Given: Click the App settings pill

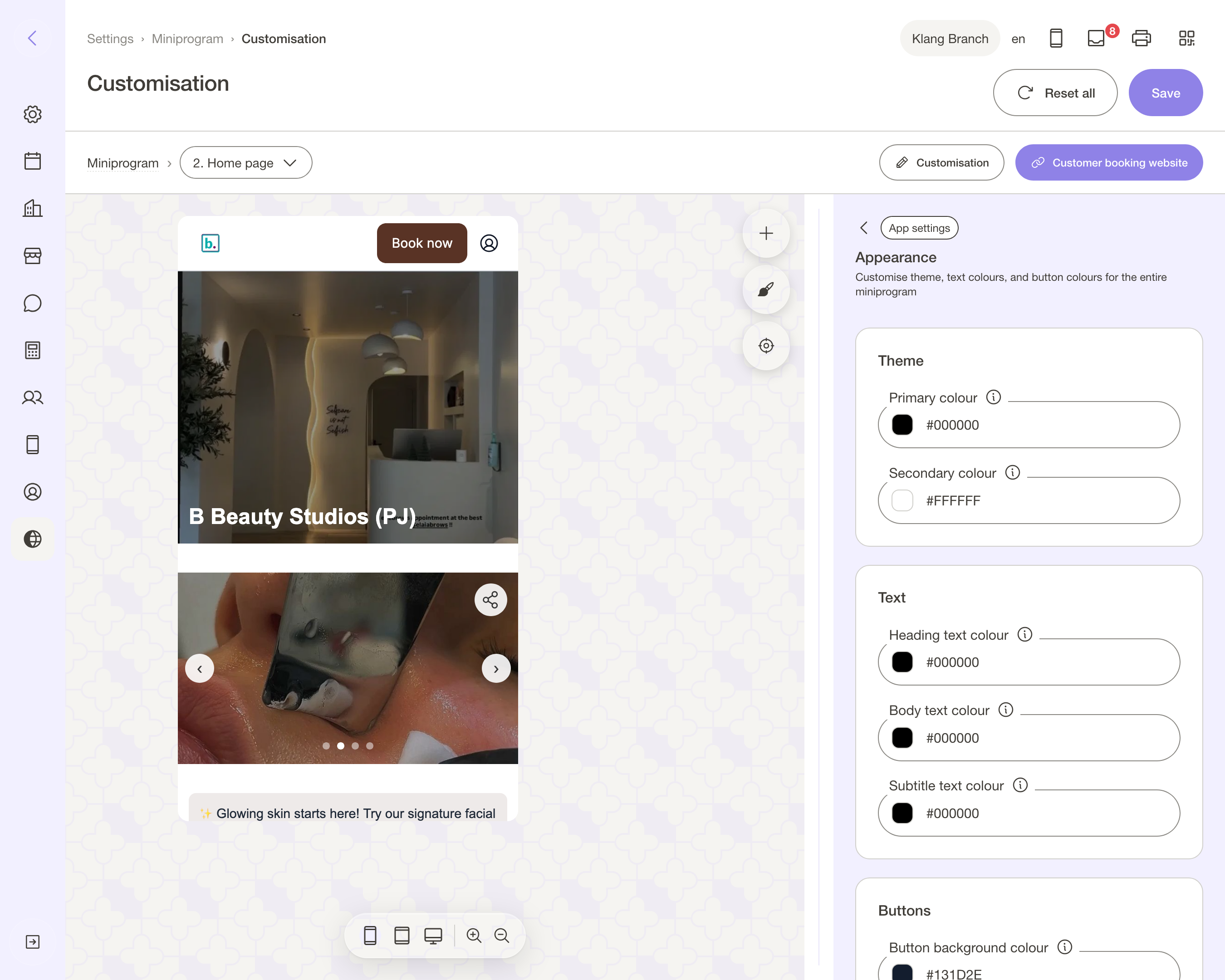Looking at the screenshot, I should tap(919, 228).
